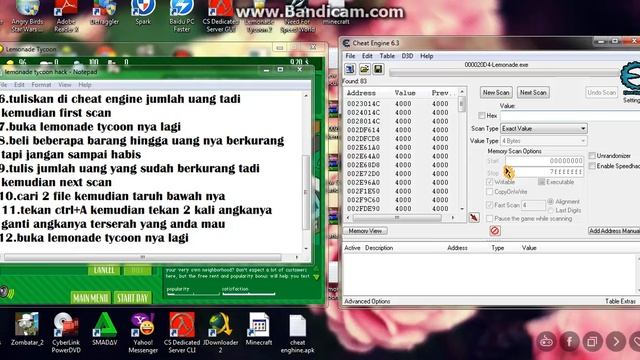This screenshot has height=360, width=640.
Task: Select the Last Digits radio button
Action: tap(551, 210)
